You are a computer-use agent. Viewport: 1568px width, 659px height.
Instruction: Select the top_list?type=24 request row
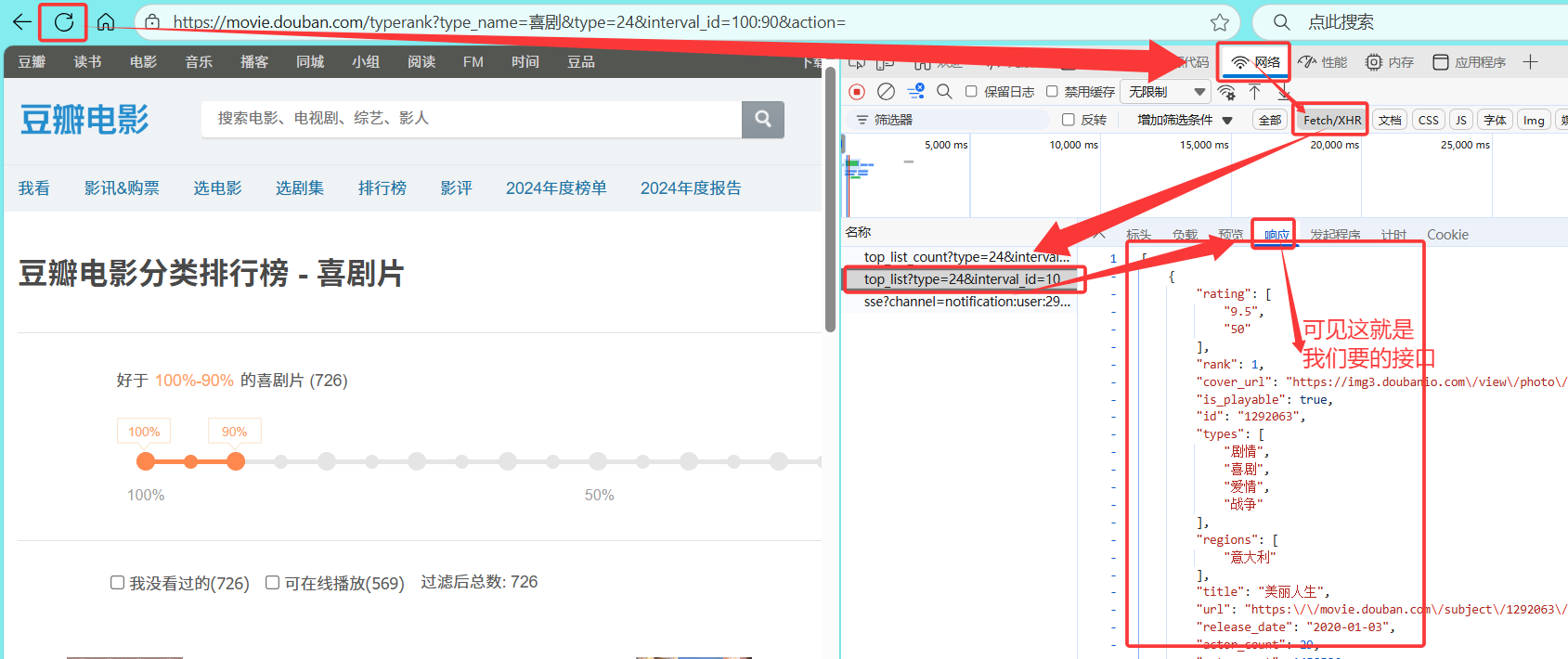[961, 279]
